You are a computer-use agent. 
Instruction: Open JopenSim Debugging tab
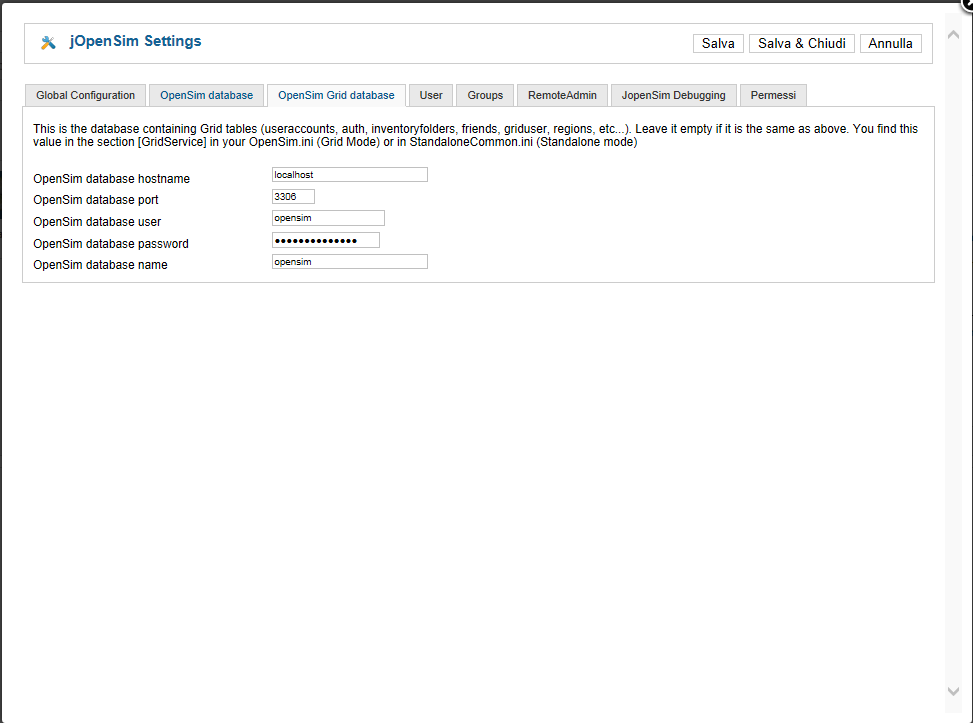coord(674,96)
